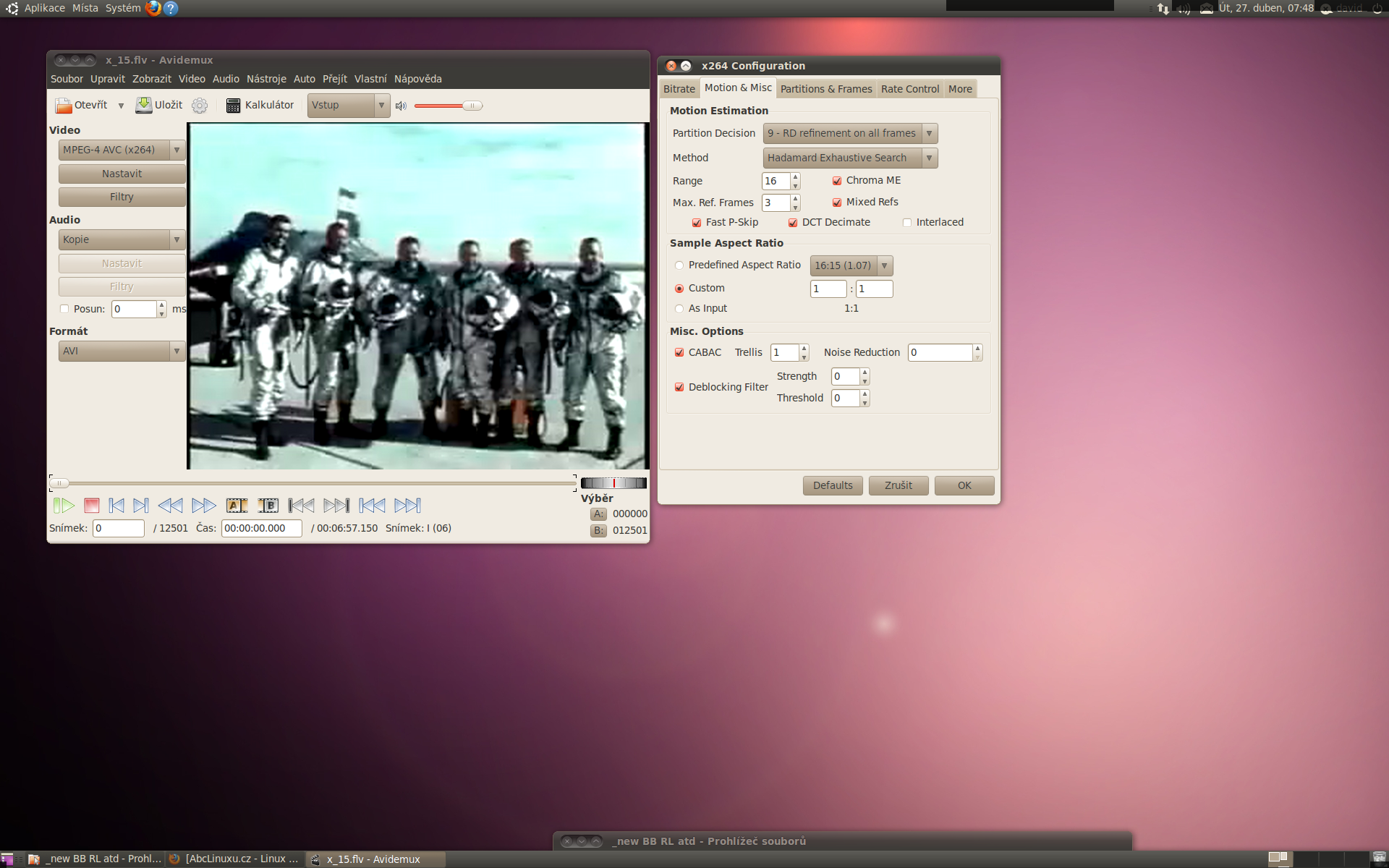Click the Otevřít open file icon
This screenshot has height=868, width=1389.
[x=64, y=106]
